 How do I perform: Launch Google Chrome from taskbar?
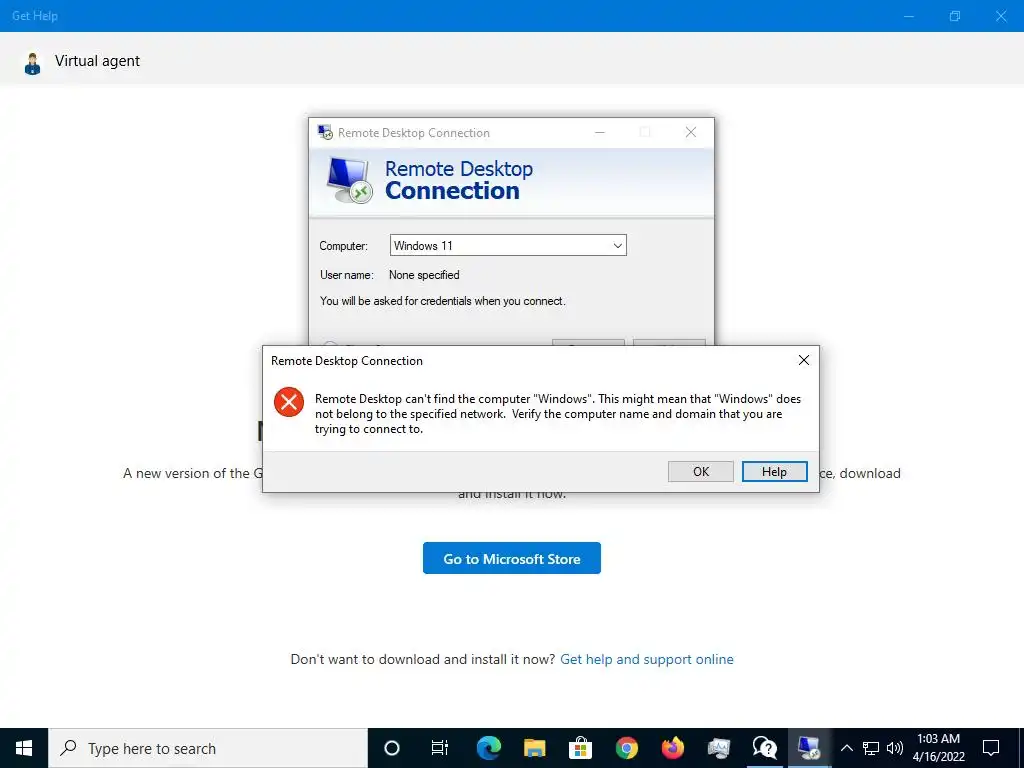626,748
